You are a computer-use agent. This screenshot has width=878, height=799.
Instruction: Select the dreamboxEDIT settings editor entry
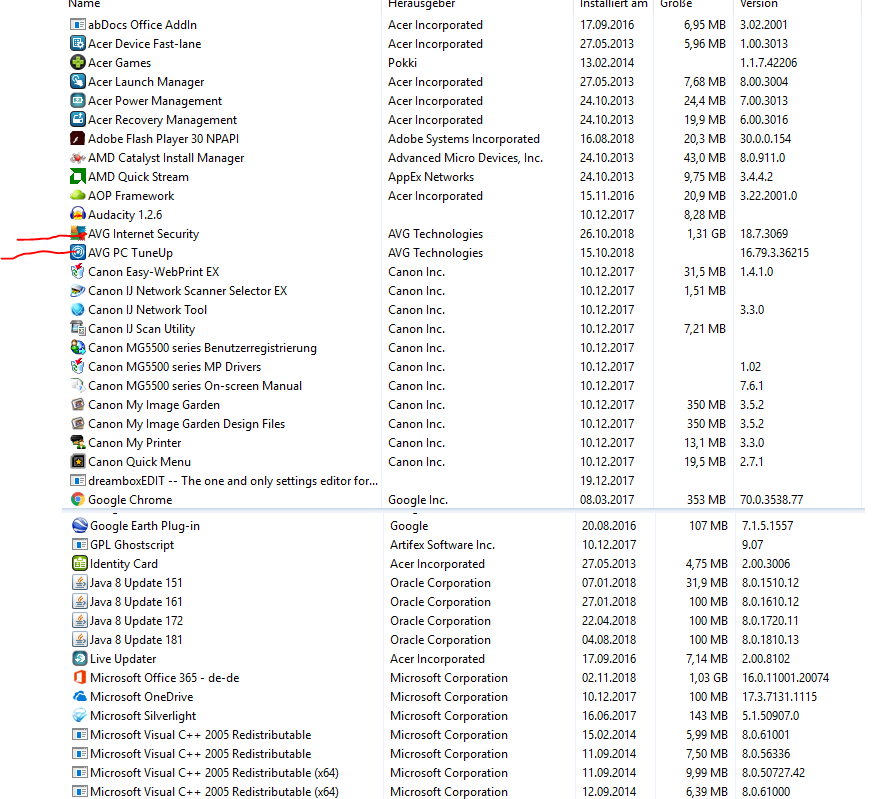(x=232, y=480)
